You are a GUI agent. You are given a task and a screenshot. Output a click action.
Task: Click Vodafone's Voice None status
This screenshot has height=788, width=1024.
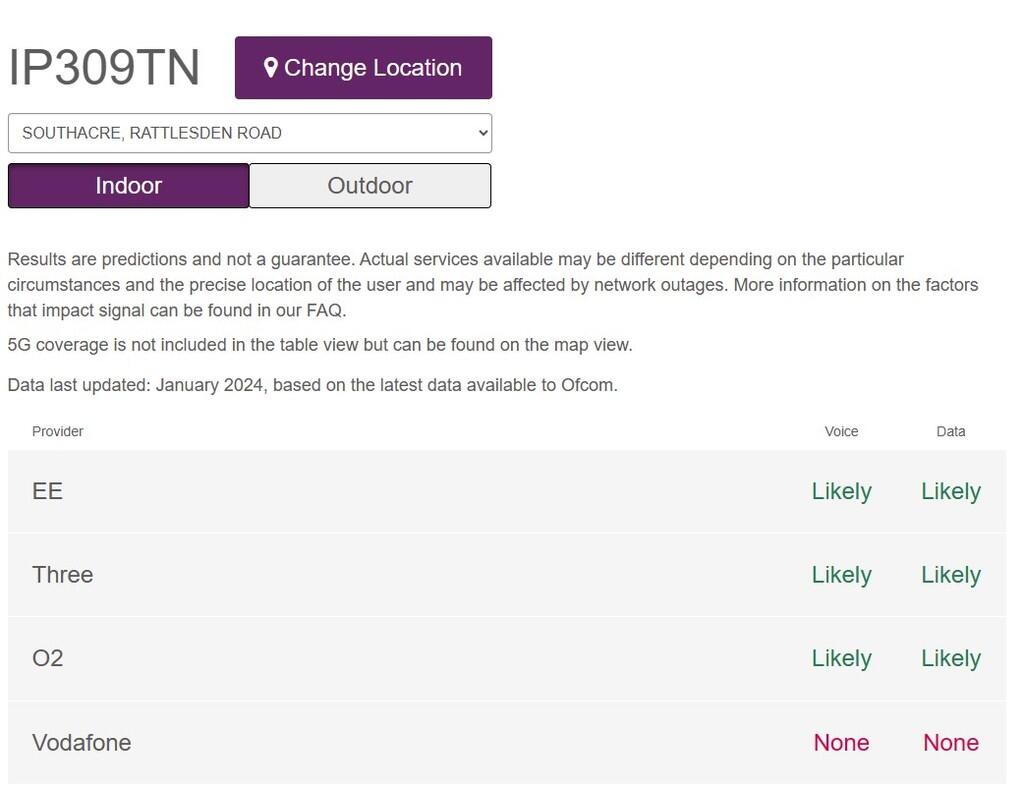pos(841,742)
